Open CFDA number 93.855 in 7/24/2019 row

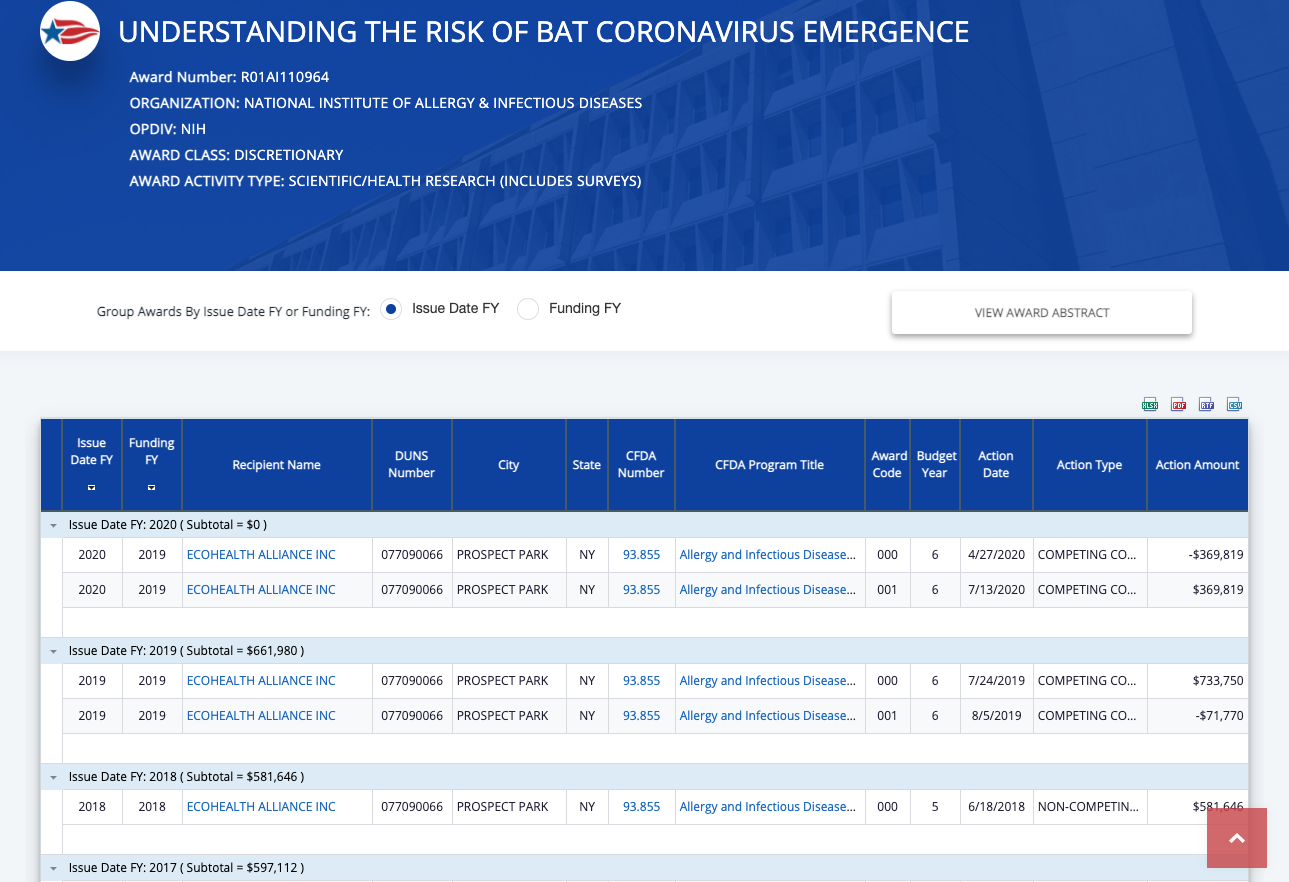(641, 681)
